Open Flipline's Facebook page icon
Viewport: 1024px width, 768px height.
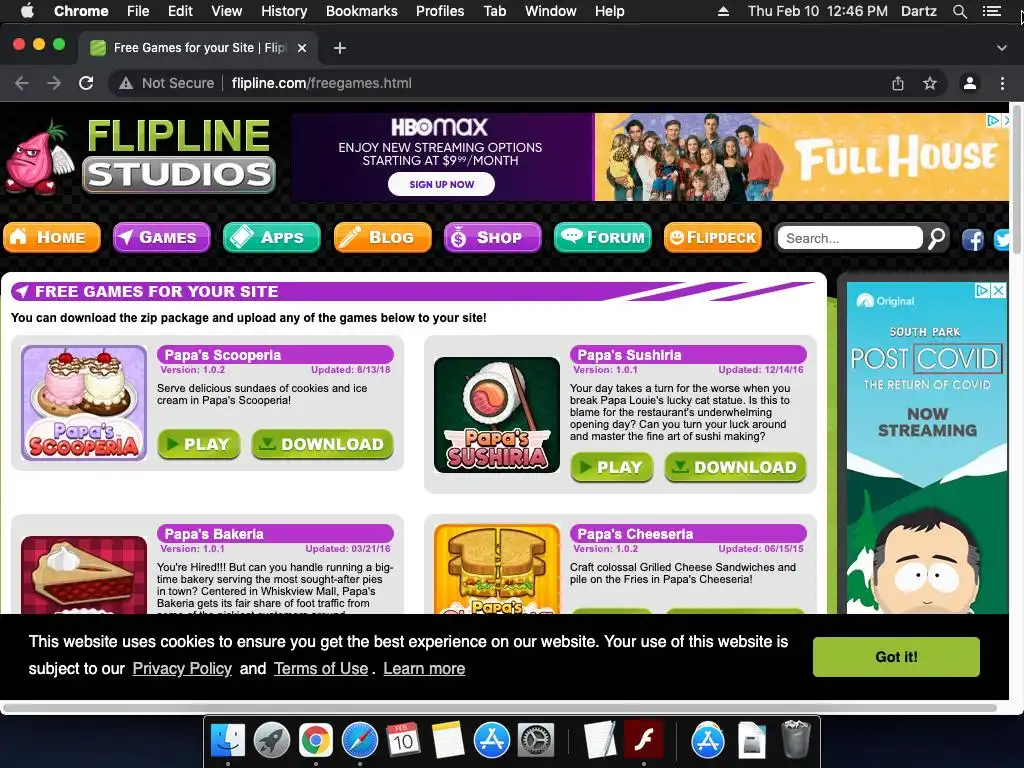coord(973,240)
